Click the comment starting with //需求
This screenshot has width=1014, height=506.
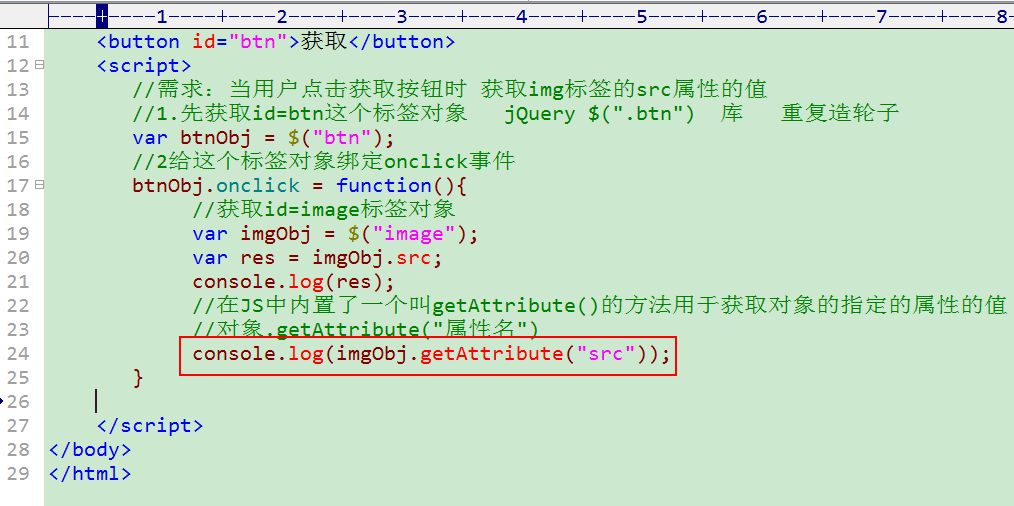click(449, 90)
